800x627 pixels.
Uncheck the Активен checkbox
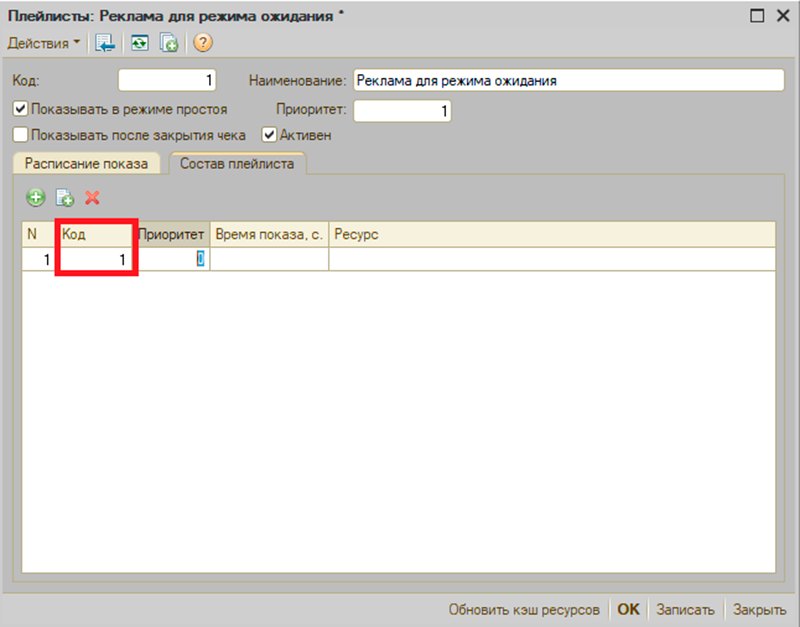(x=269, y=135)
